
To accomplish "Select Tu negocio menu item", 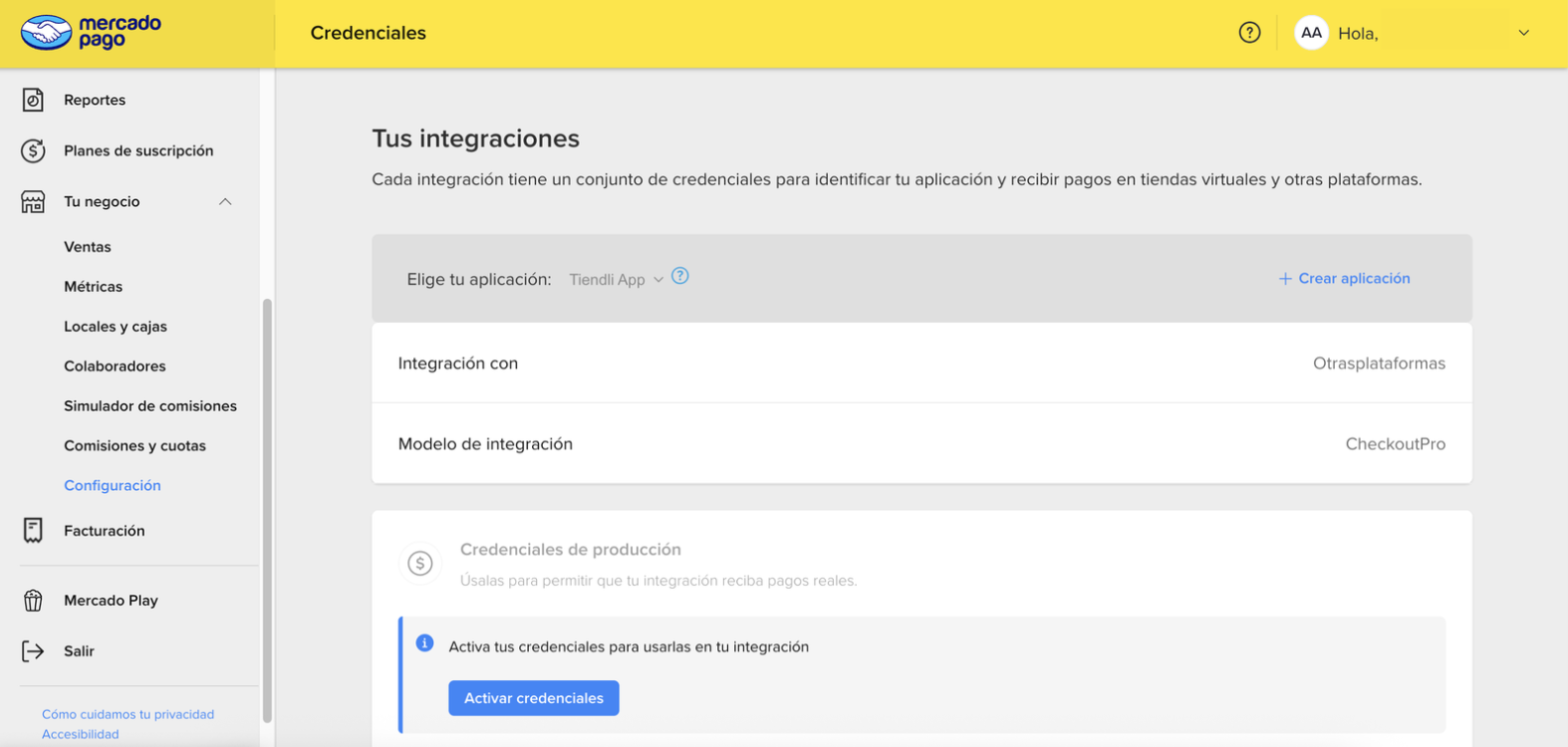I will 102,201.
